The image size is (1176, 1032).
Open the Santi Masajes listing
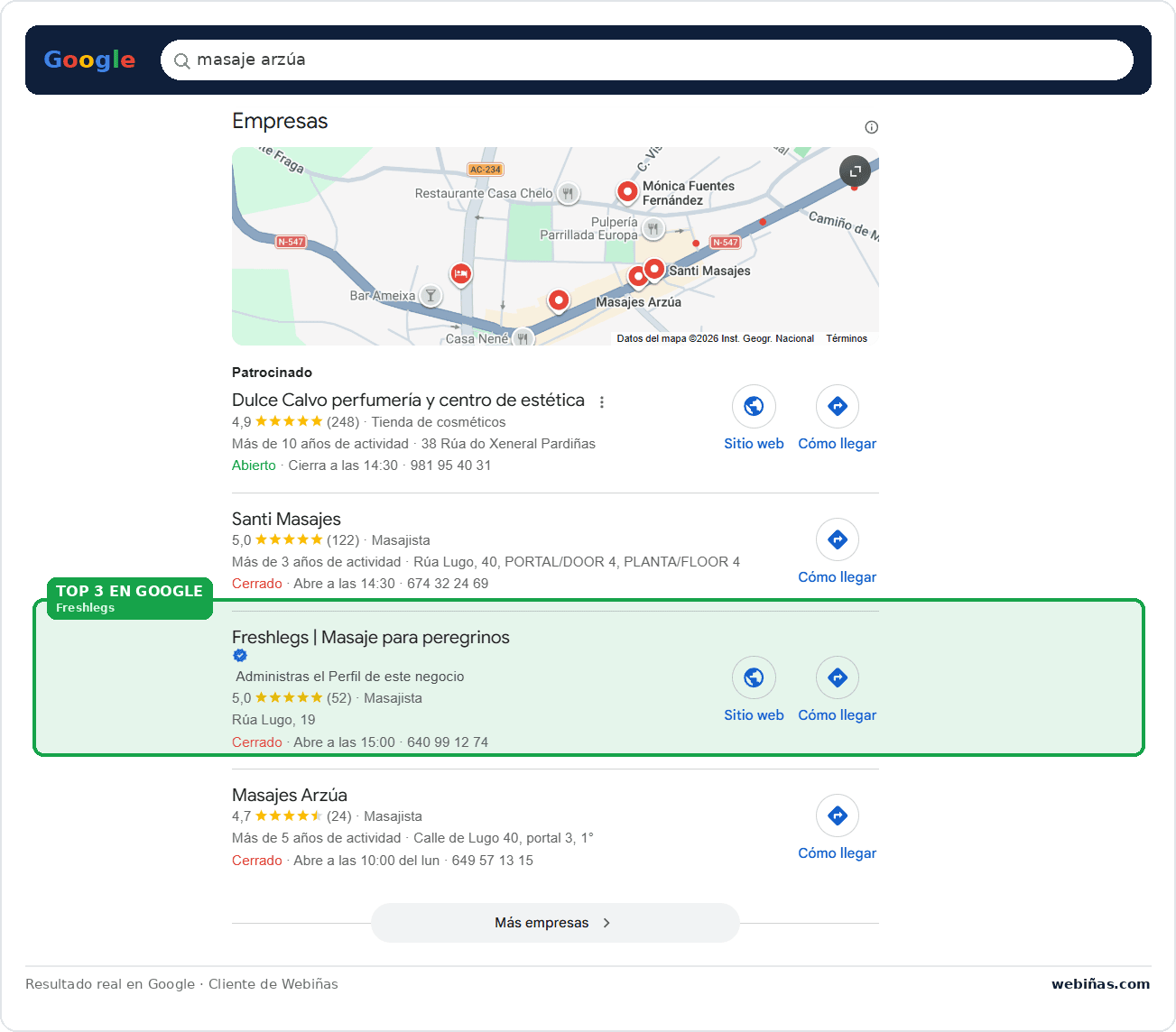click(x=286, y=519)
